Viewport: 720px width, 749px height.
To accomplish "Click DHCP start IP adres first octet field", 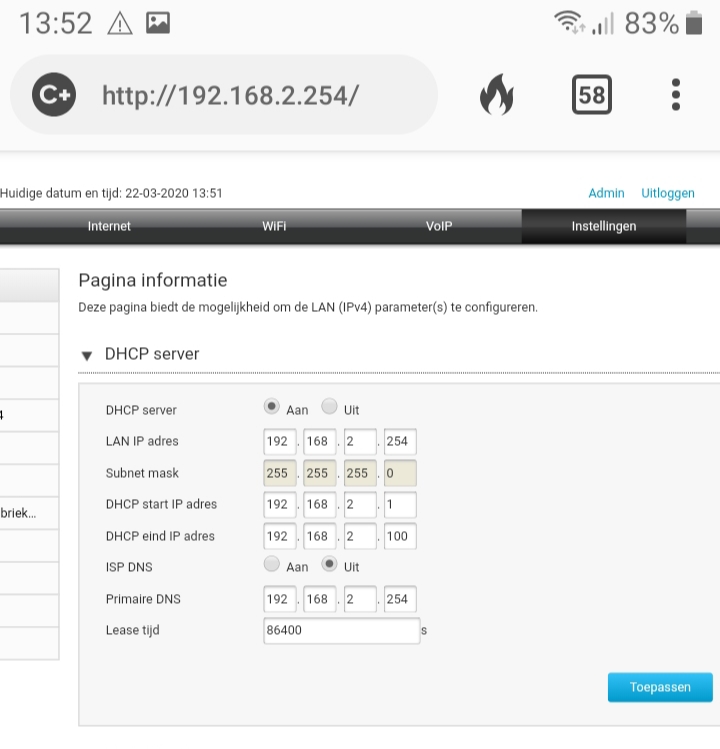I will (280, 504).
